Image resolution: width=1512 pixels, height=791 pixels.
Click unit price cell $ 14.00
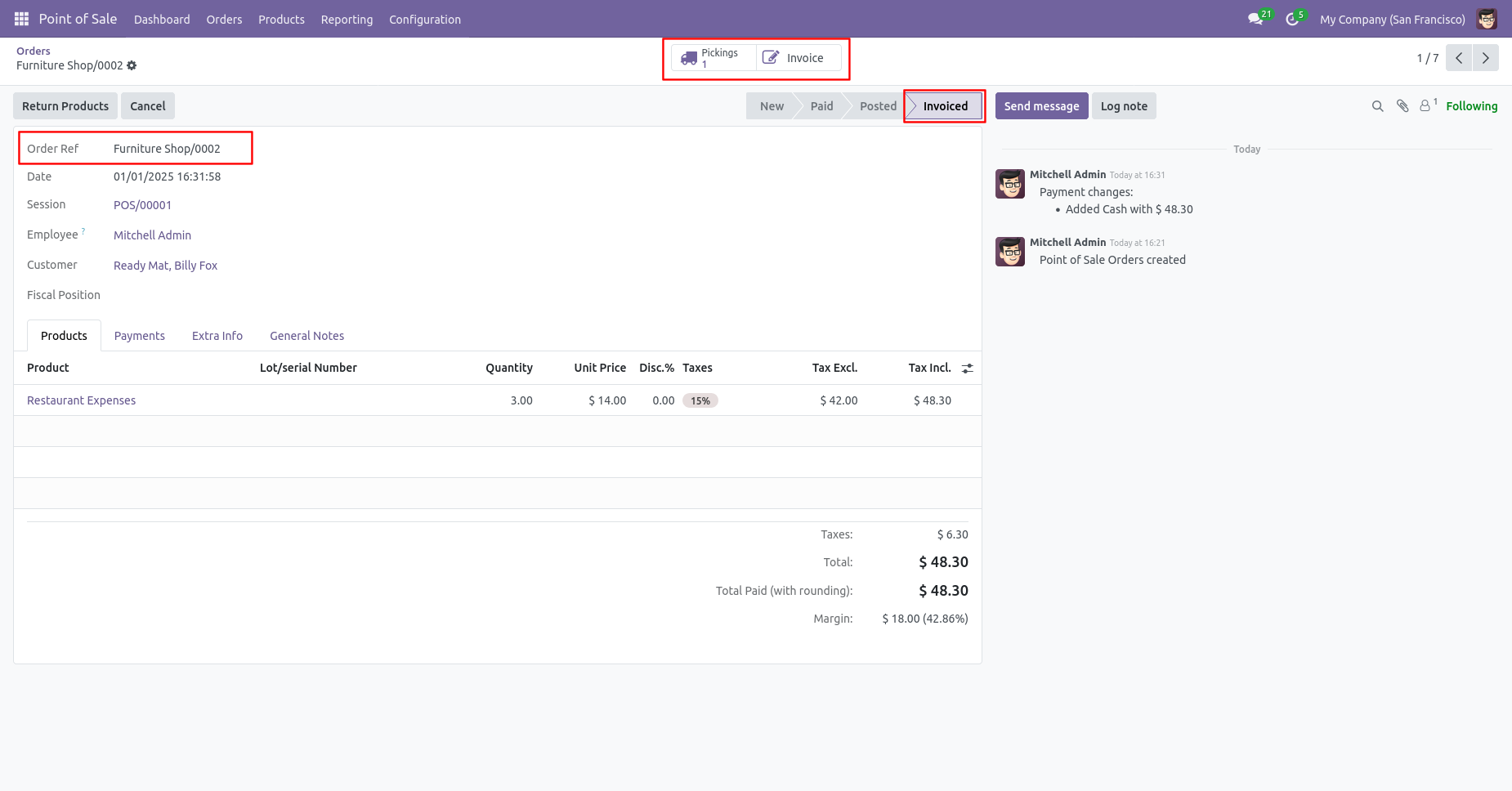click(x=607, y=400)
